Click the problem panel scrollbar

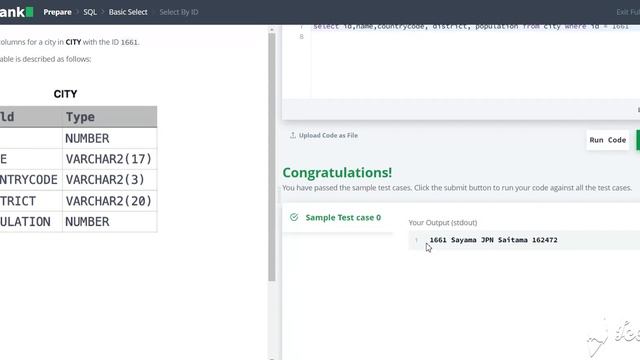click(272, 157)
